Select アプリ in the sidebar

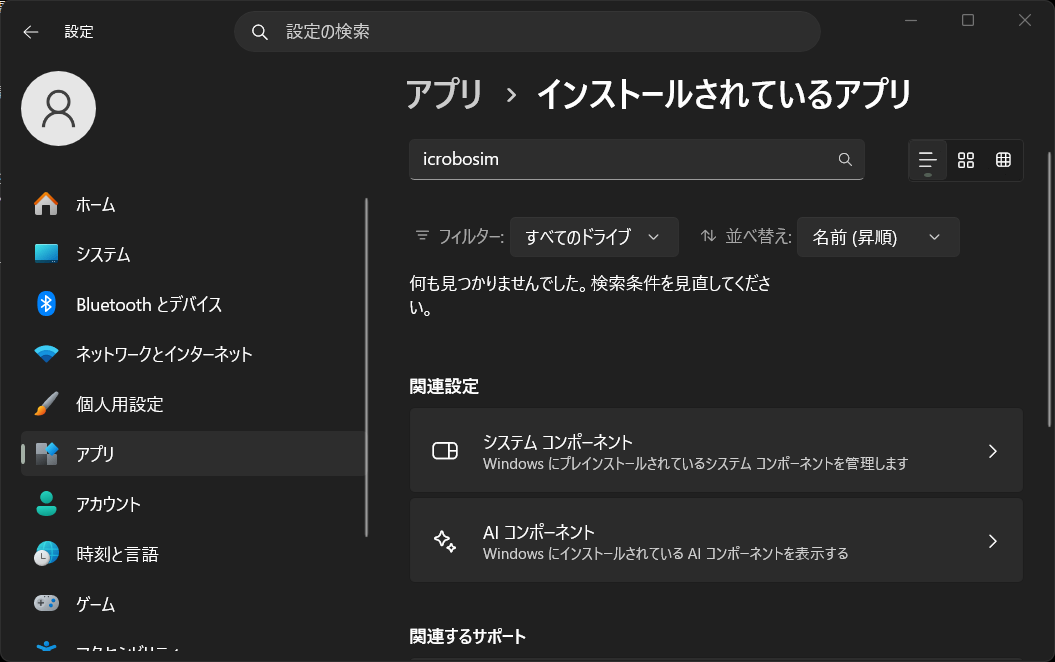click(193, 454)
